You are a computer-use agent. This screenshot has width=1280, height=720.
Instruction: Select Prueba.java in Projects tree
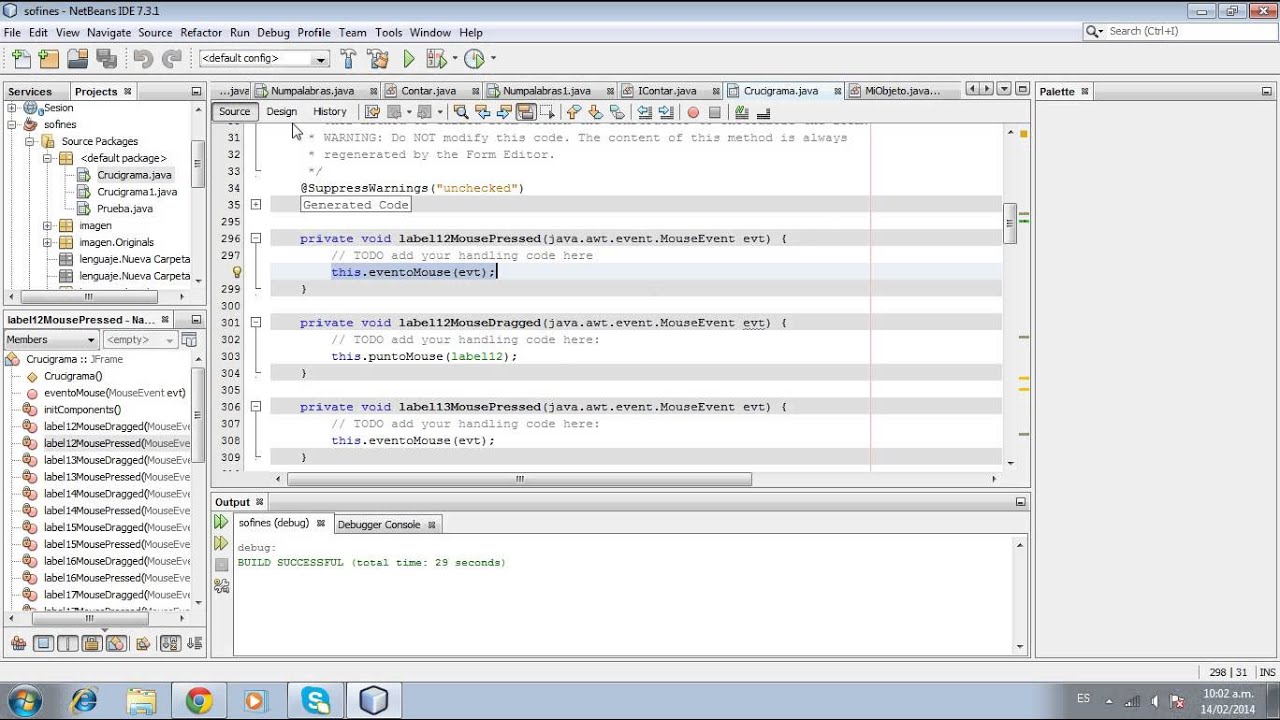tap(124, 209)
